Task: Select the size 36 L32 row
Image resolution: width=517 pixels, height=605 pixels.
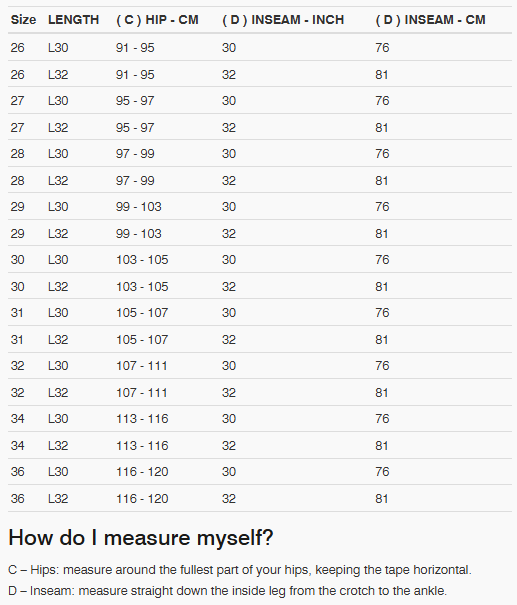Action: (x=260, y=499)
